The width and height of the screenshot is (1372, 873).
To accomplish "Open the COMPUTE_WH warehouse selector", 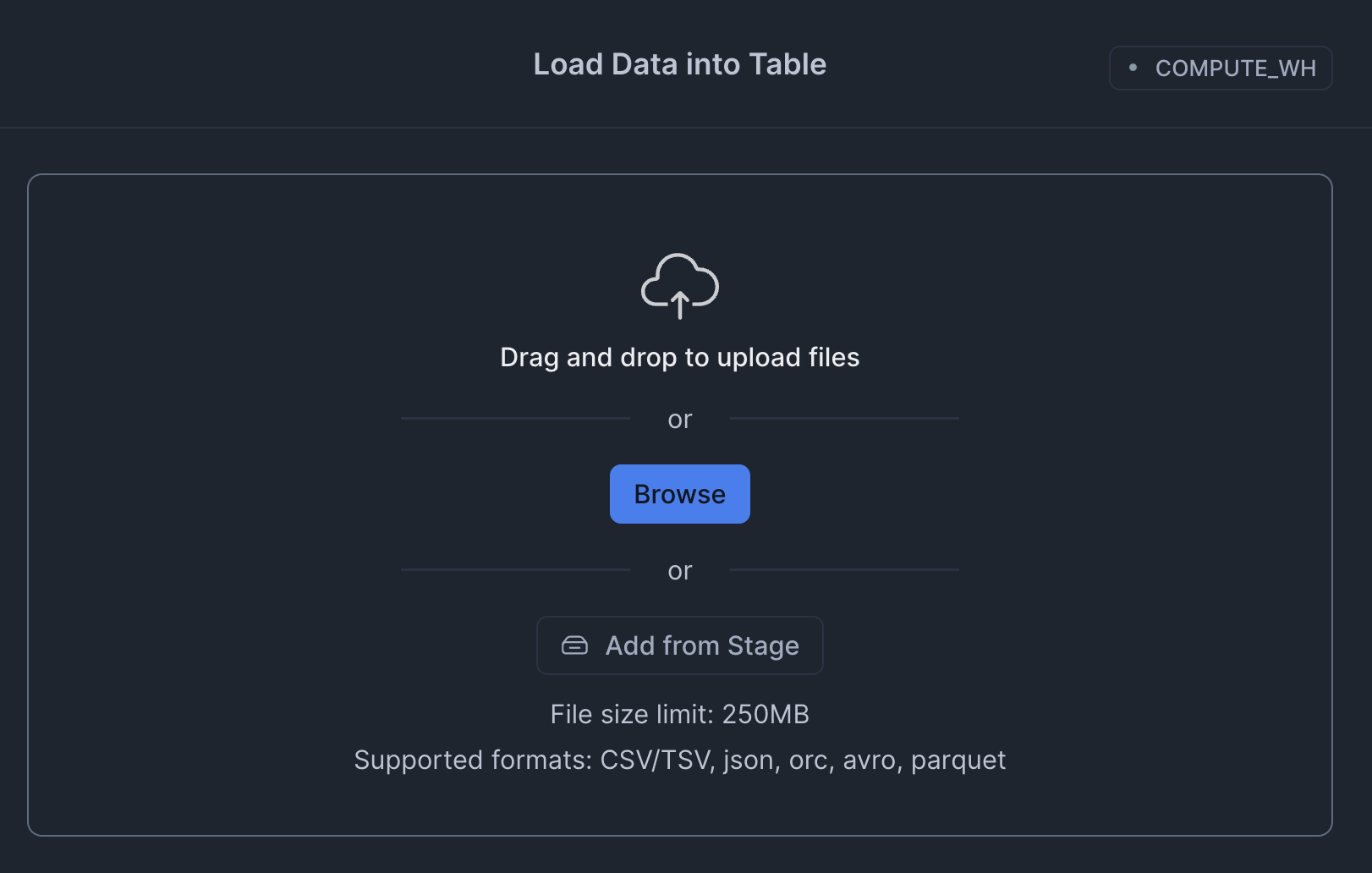I will click(x=1221, y=68).
